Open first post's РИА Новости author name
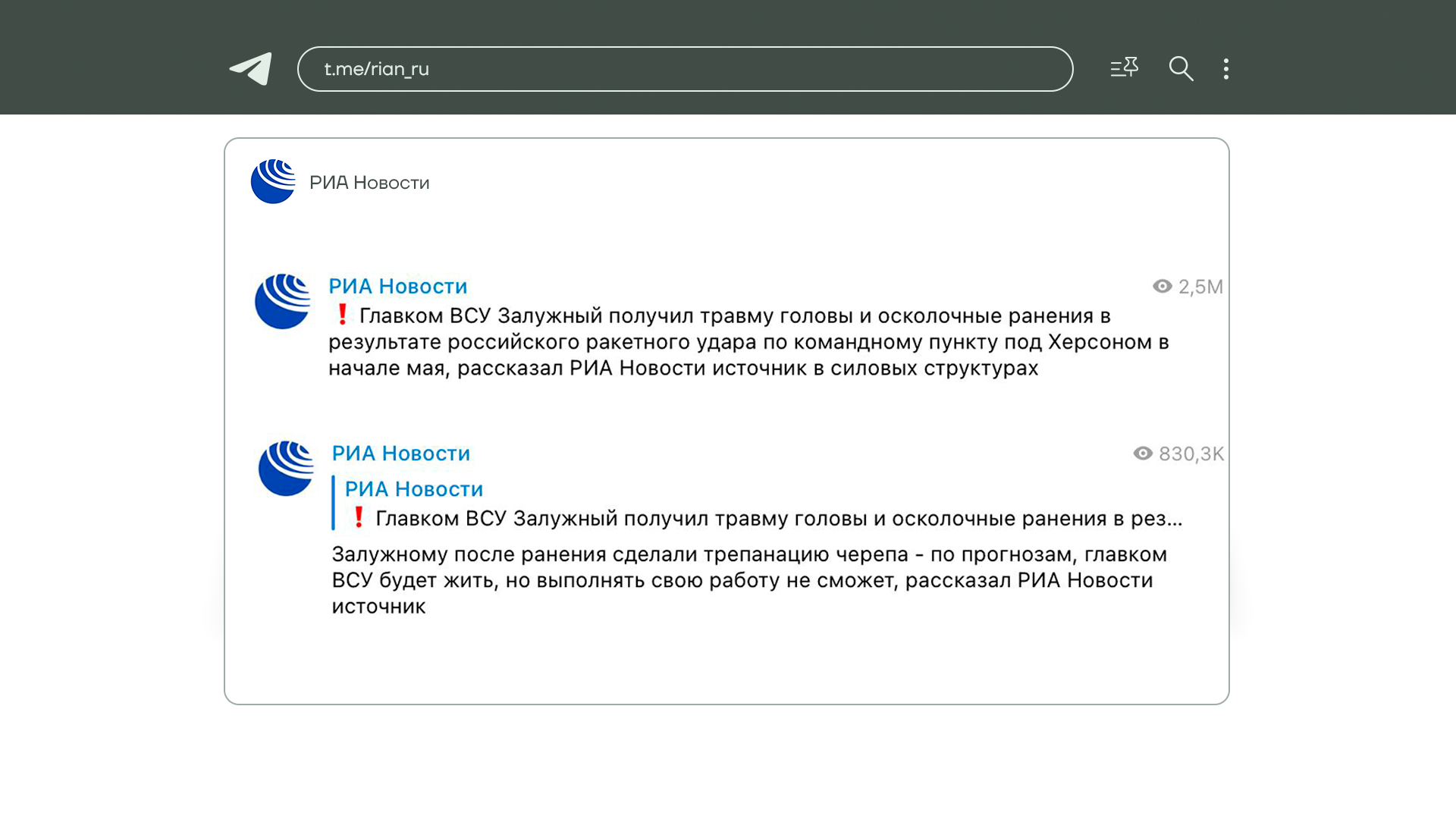 (x=397, y=287)
